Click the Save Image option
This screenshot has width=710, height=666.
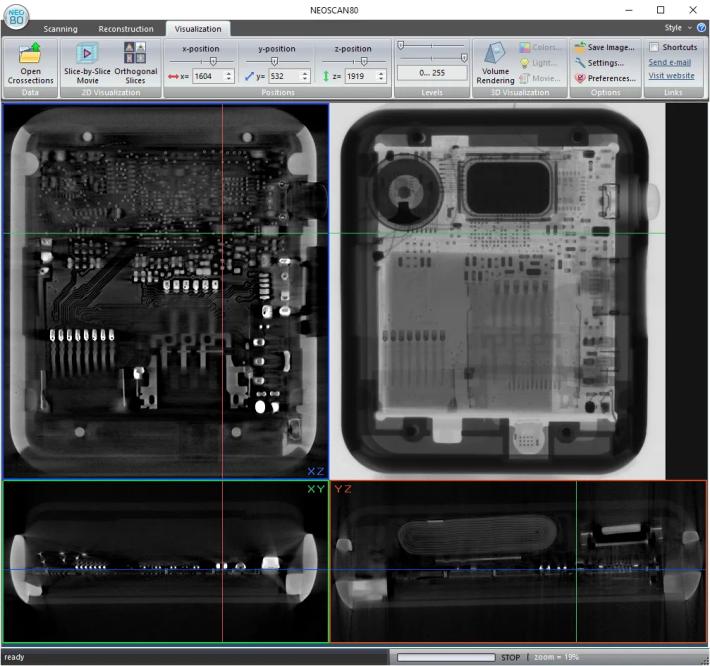604,47
